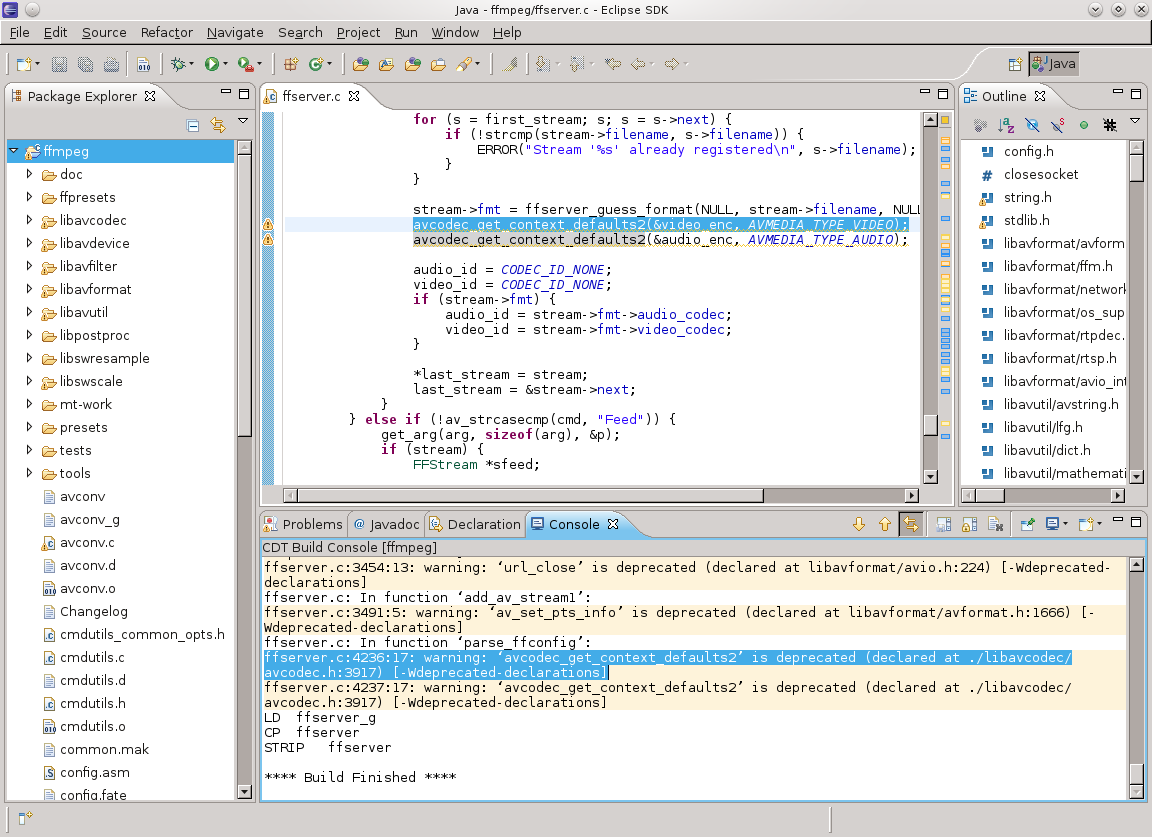
Task: Open the Outline view menu triangle
Action: click(1134, 123)
